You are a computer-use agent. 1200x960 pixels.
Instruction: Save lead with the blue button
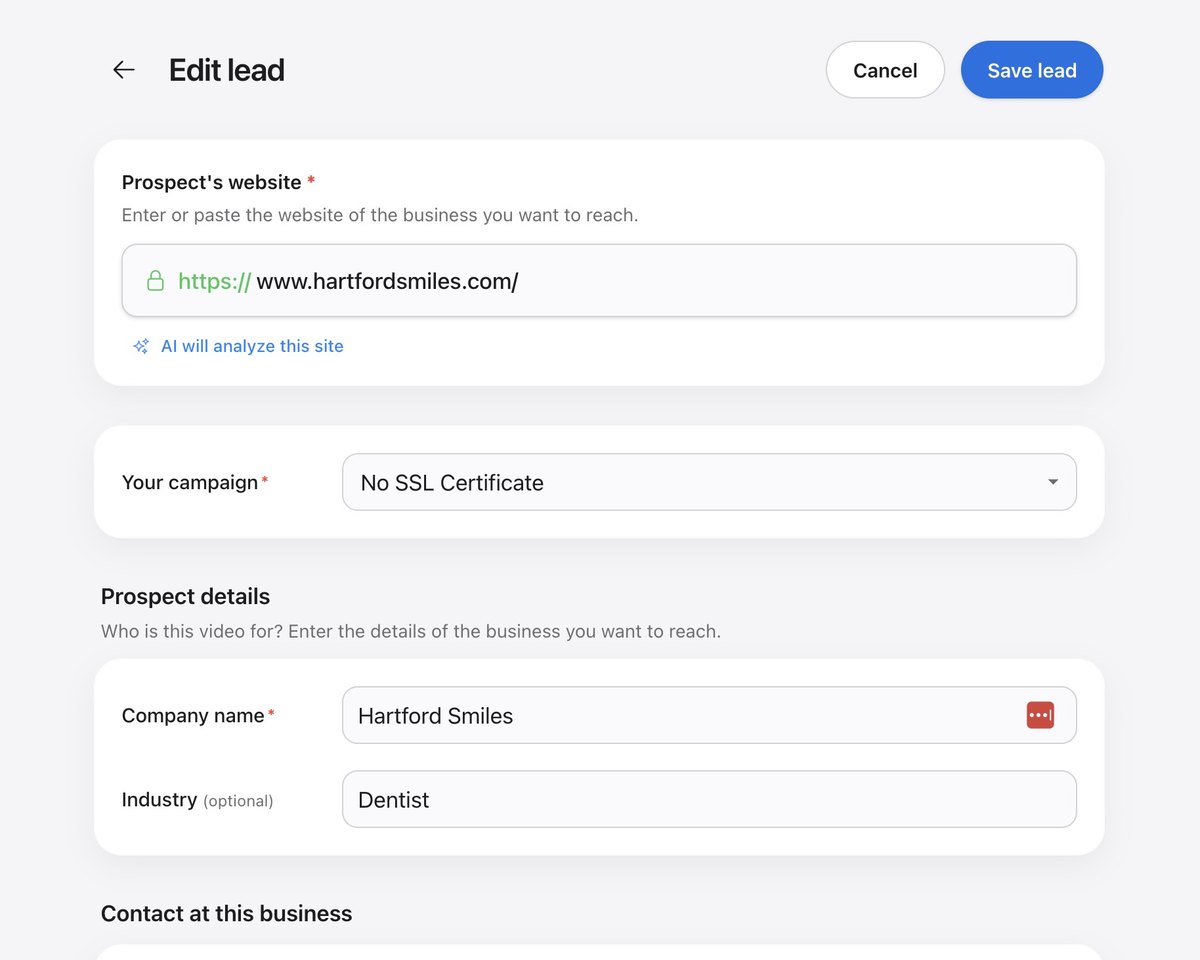(1032, 70)
